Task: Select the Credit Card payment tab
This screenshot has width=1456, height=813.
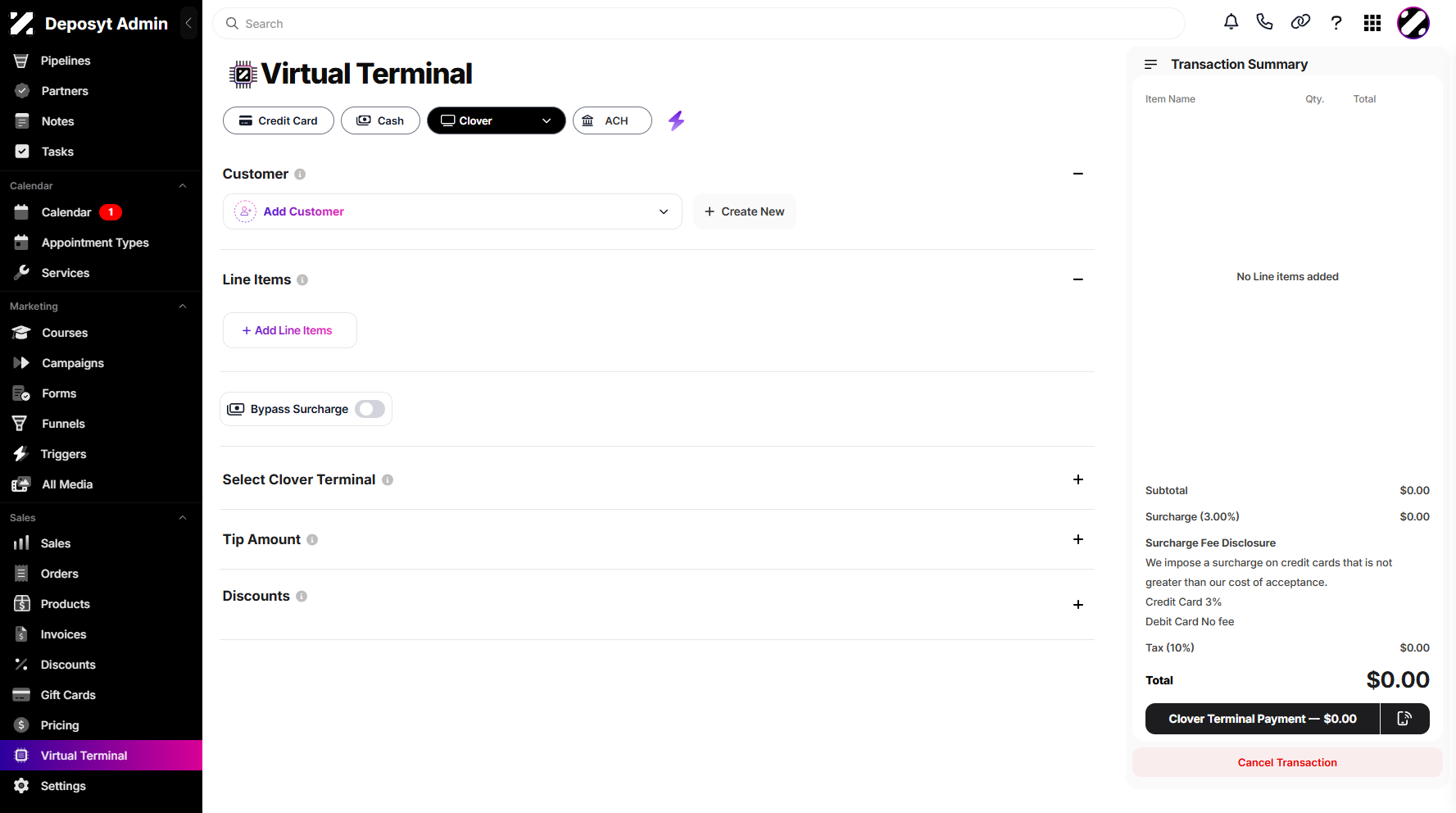Action: click(x=279, y=120)
